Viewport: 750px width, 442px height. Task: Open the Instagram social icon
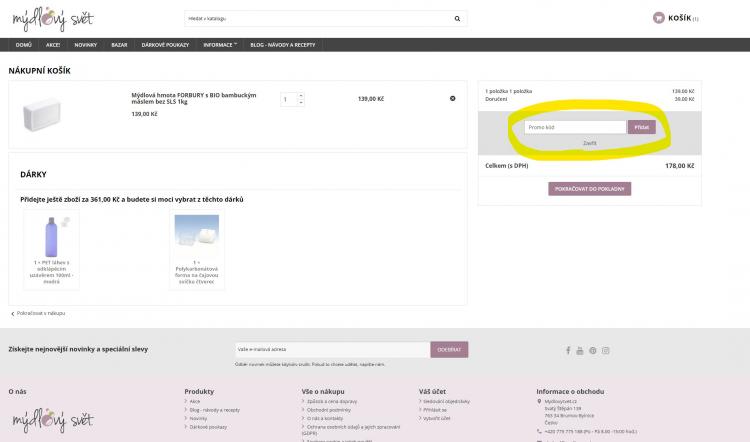(606, 350)
